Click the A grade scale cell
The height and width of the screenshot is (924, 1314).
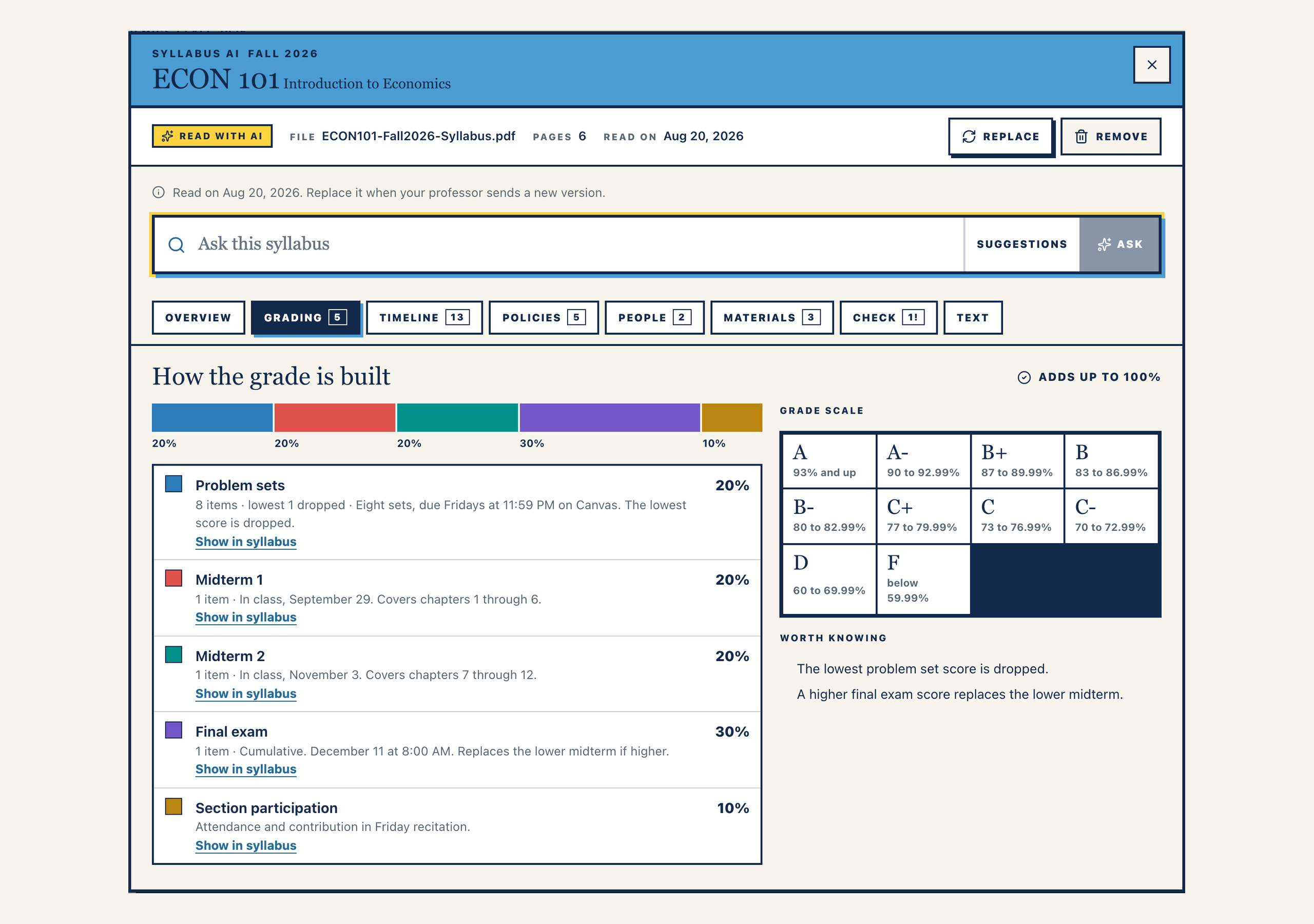tap(828, 461)
